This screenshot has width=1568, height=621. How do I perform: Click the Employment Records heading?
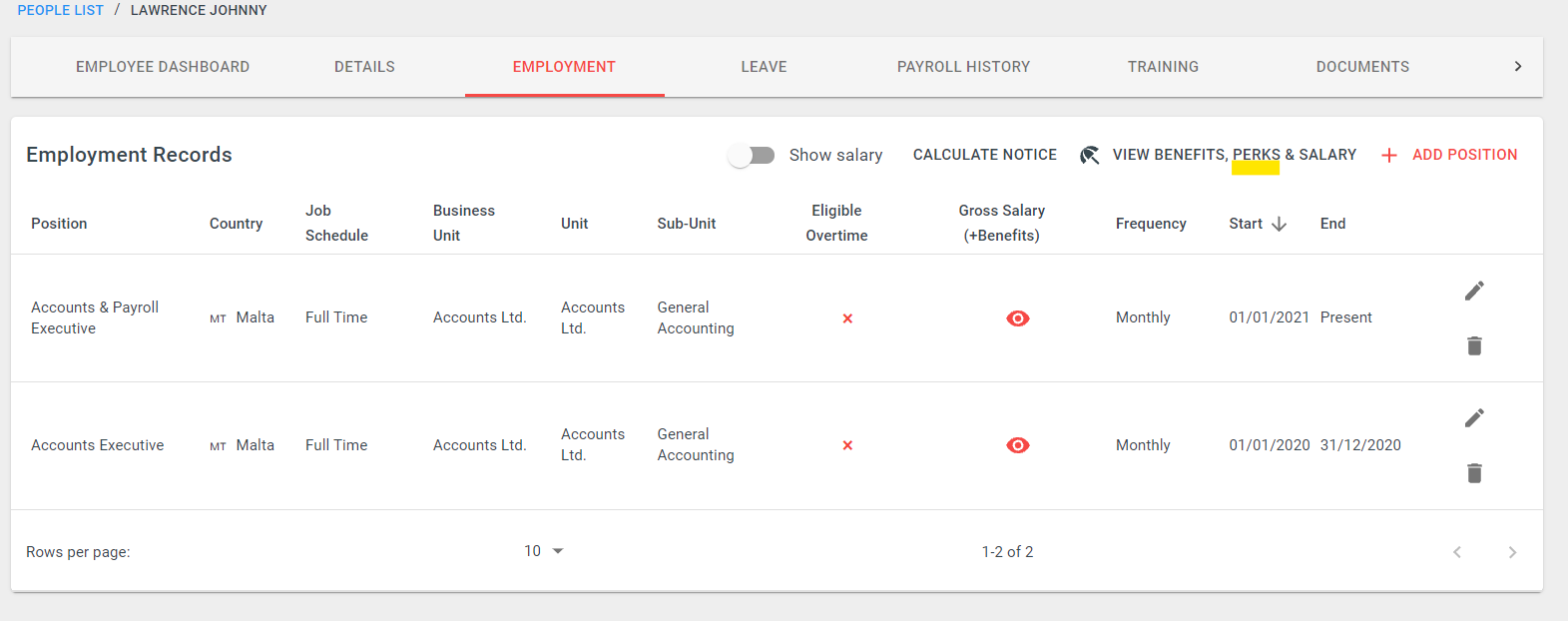(129, 155)
